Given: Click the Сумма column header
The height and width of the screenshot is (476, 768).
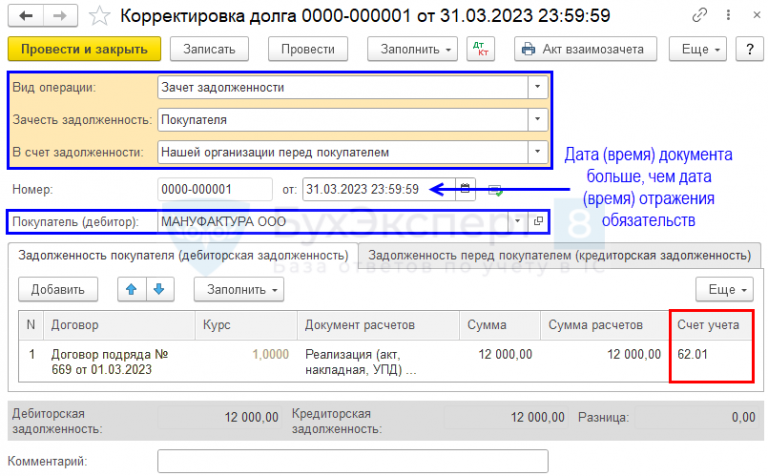Looking at the screenshot, I should [500, 325].
